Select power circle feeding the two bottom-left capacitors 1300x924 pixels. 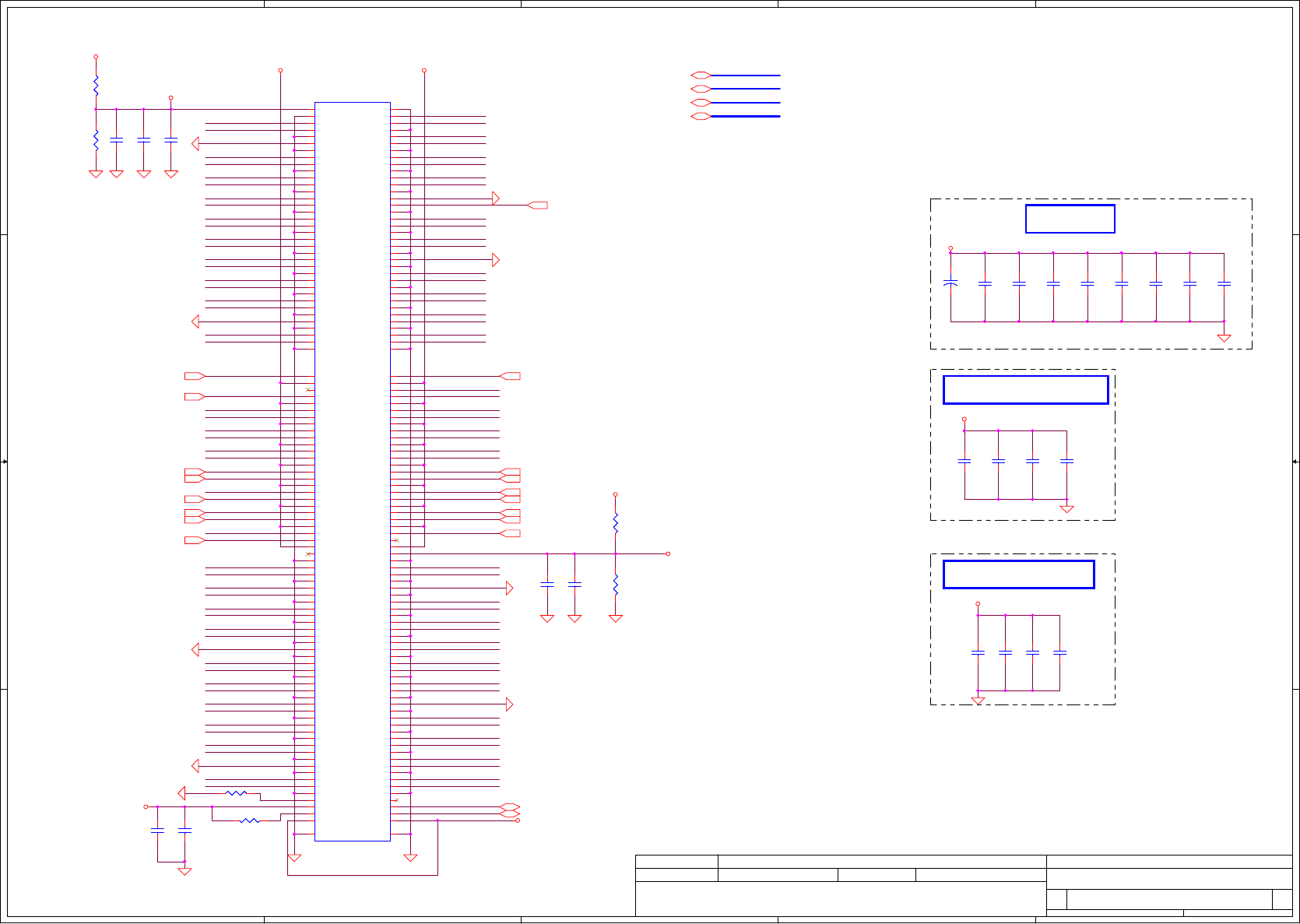pos(146,806)
